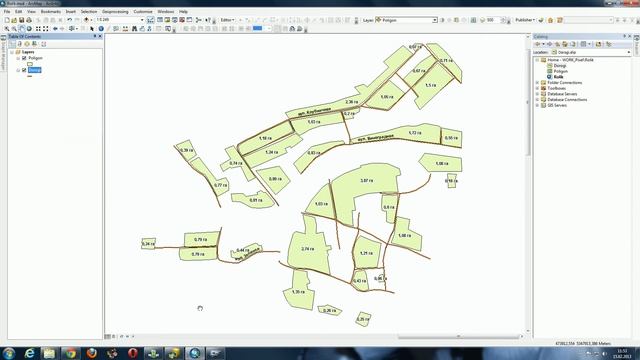This screenshot has width=640, height=360.
Task: List By Drawing Order in Table Of Contents
Action: coord(12,44)
